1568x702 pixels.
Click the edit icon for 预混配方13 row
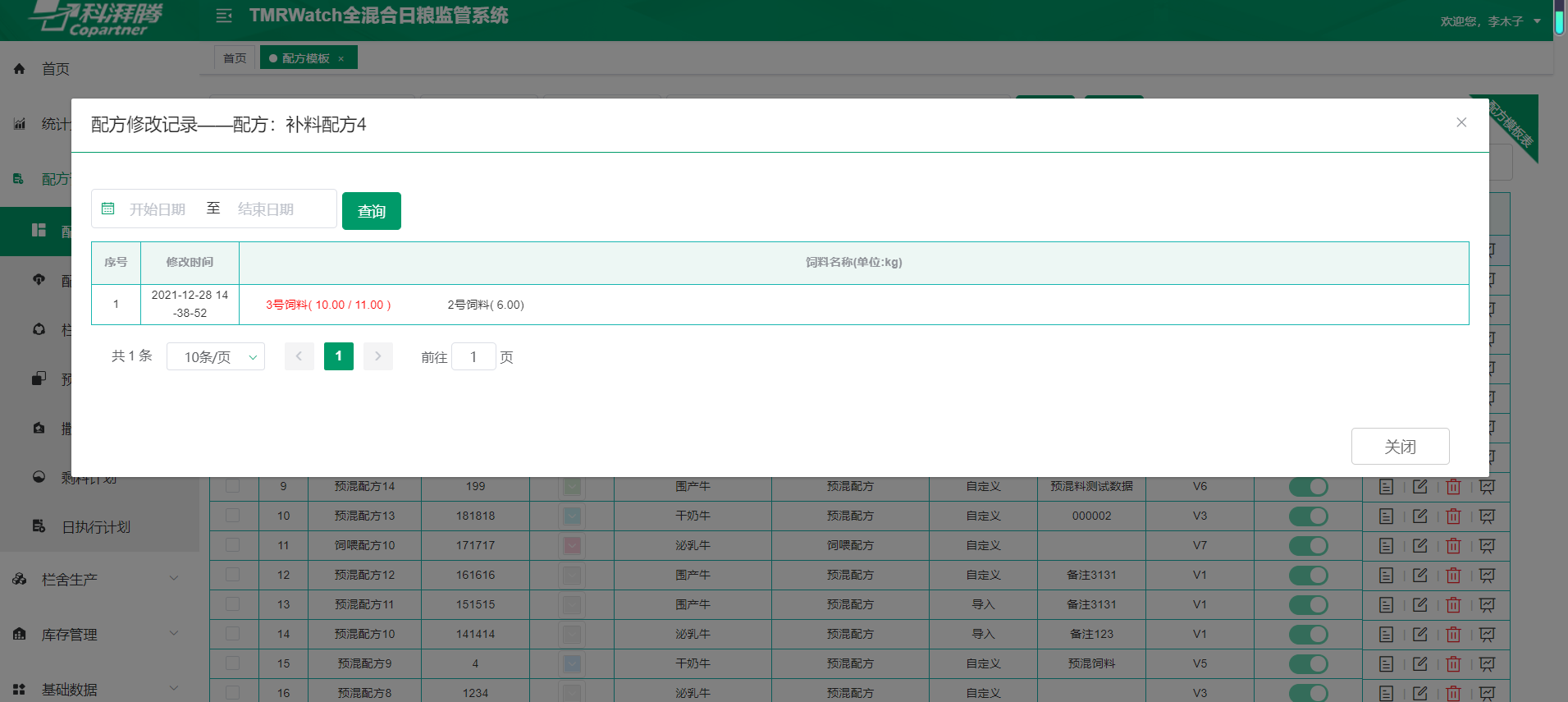(x=1419, y=516)
